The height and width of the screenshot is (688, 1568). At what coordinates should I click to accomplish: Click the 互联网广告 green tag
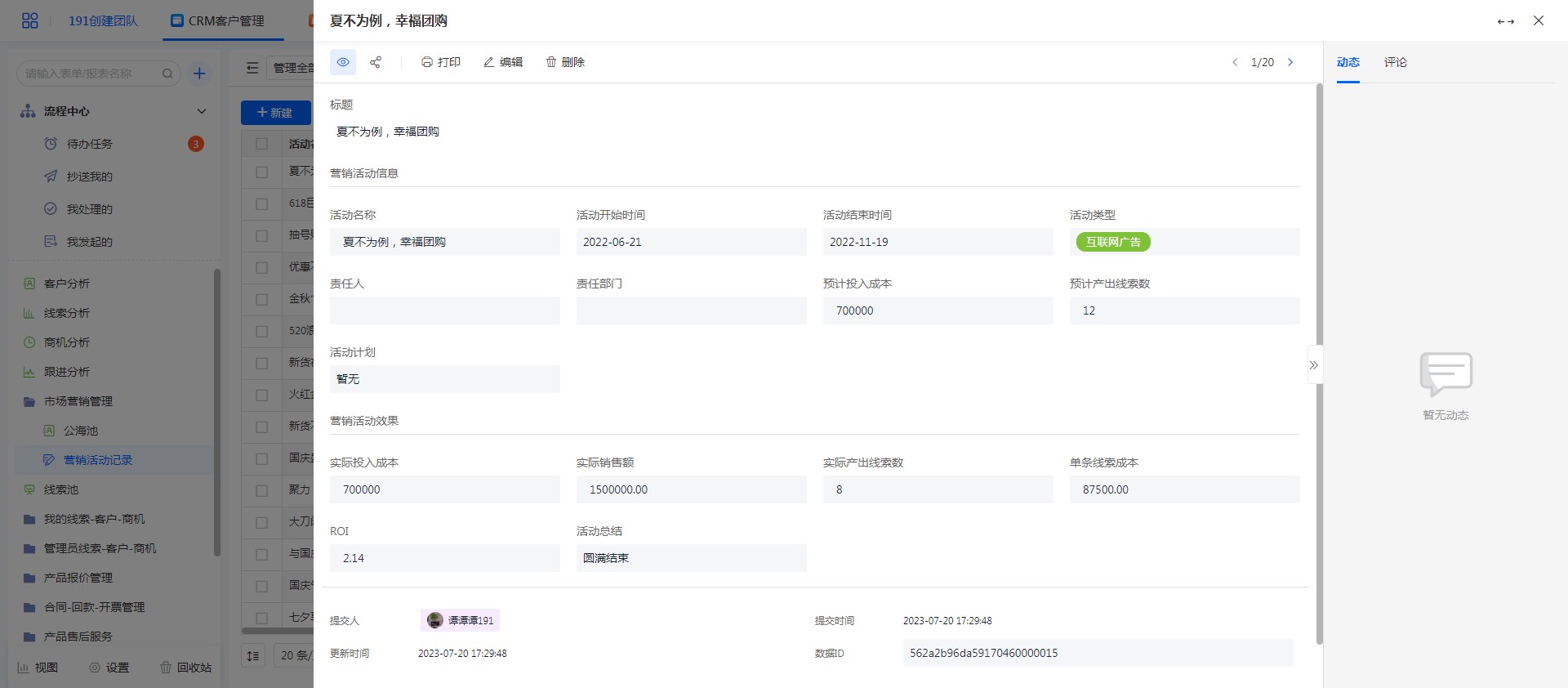[x=1113, y=242]
